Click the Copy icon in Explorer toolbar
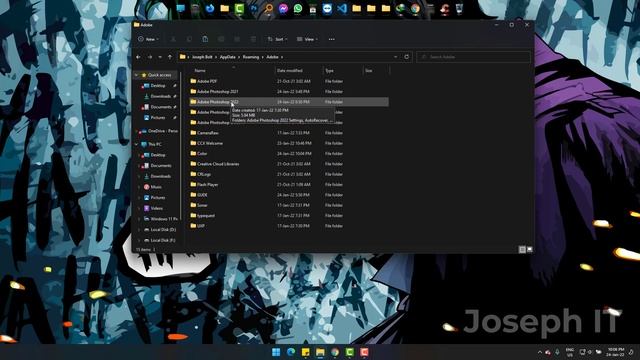This screenshot has height=360, width=640. coord(189,39)
